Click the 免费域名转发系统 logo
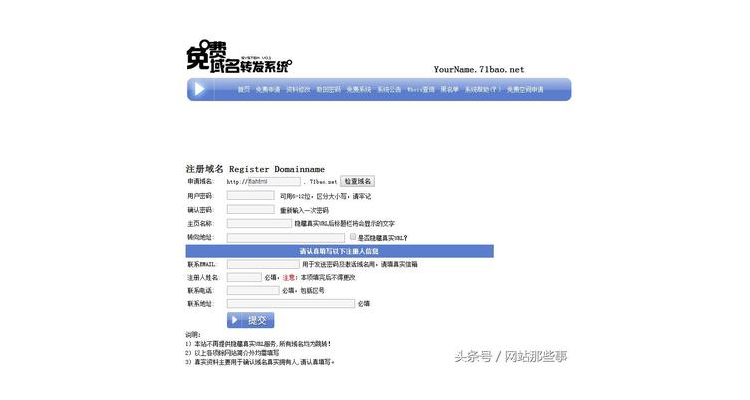Viewport: 750px width, 400px height. (x=239, y=56)
